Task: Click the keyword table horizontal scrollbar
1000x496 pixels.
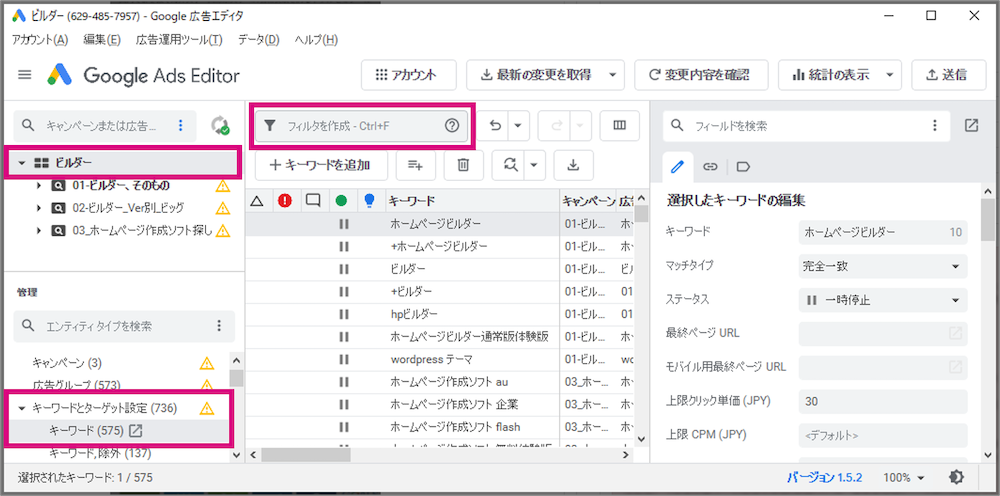Action: click(x=305, y=455)
